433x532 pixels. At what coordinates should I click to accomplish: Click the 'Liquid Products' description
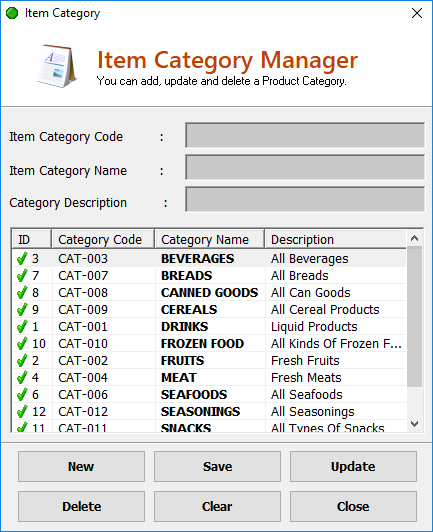(x=314, y=327)
